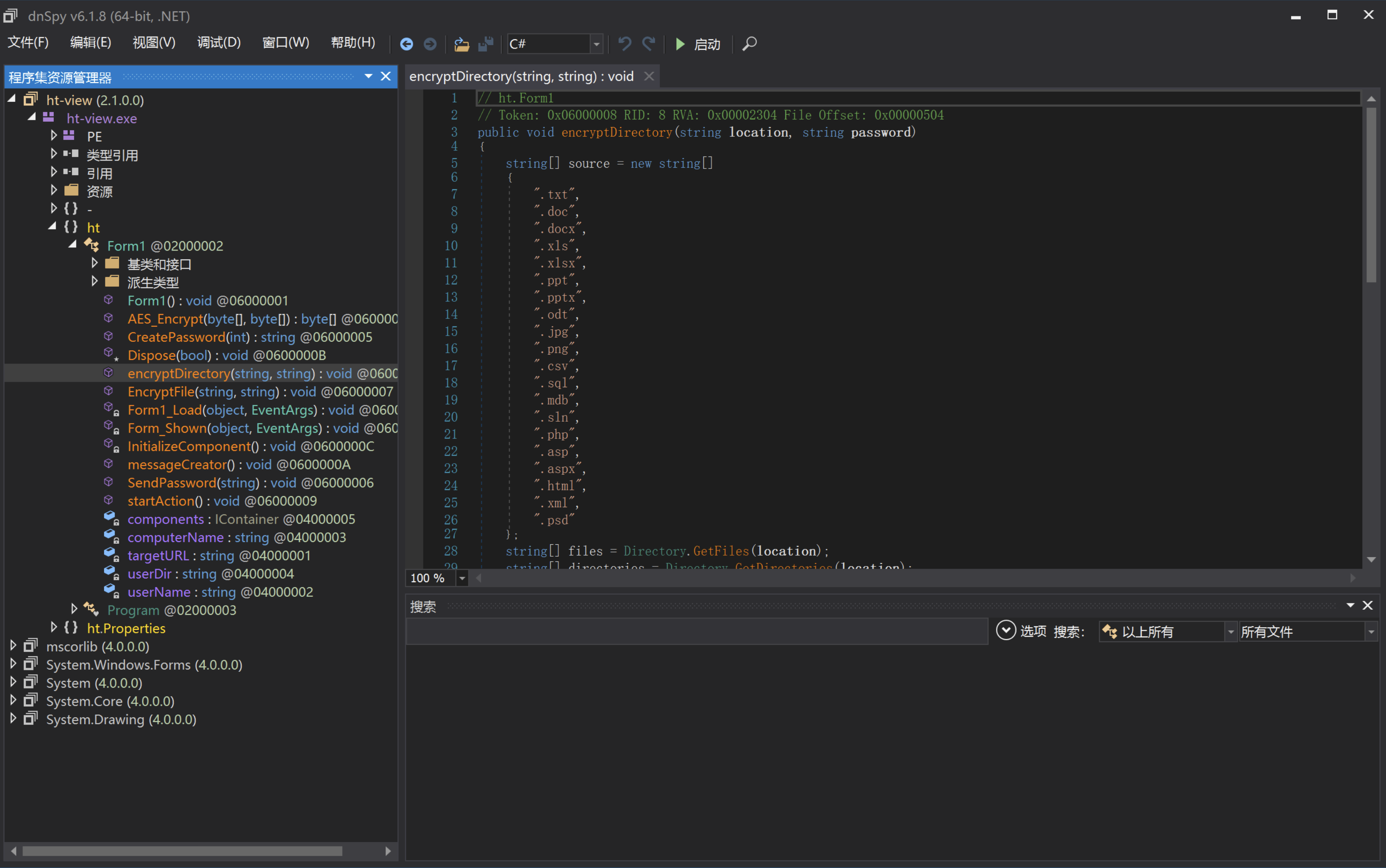Click the search text input field
1386x868 pixels.
pos(697,632)
